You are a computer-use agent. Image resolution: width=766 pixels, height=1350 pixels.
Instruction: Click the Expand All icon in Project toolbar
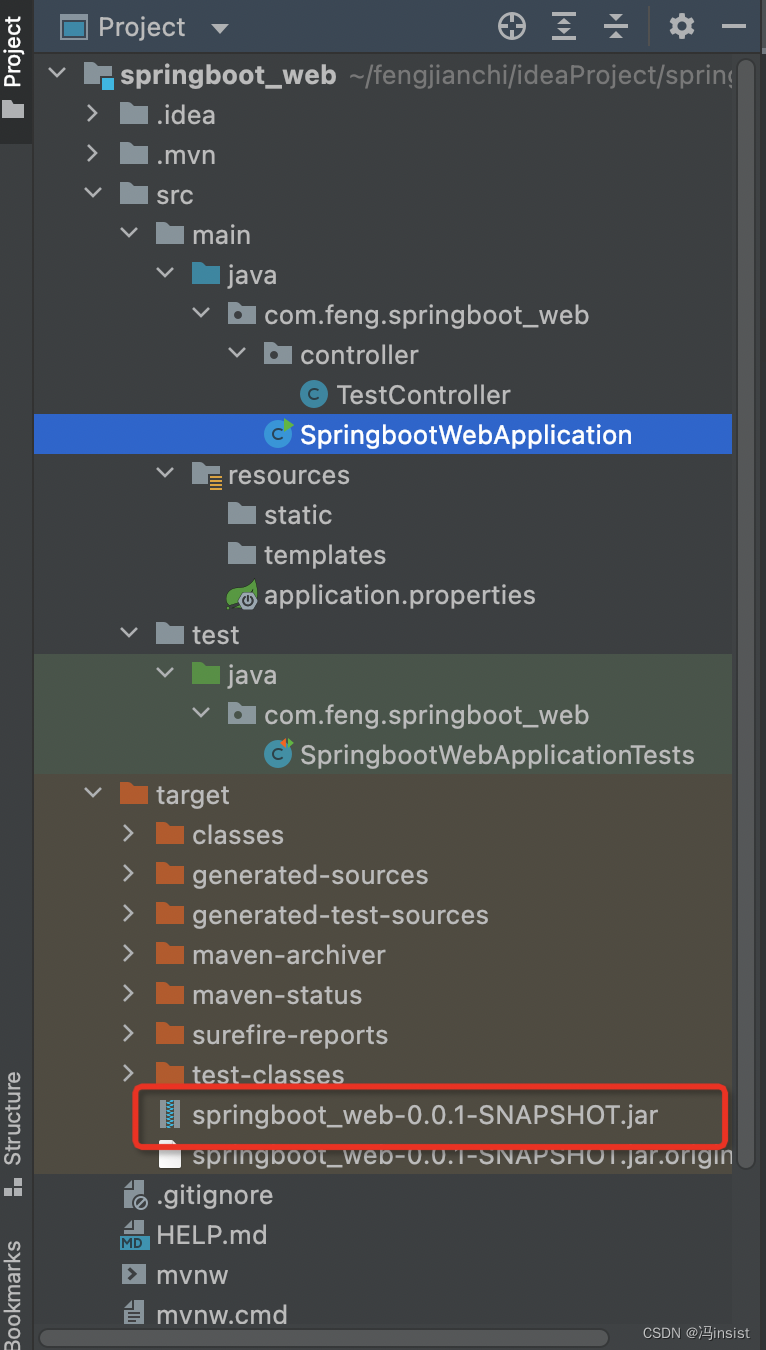(563, 27)
